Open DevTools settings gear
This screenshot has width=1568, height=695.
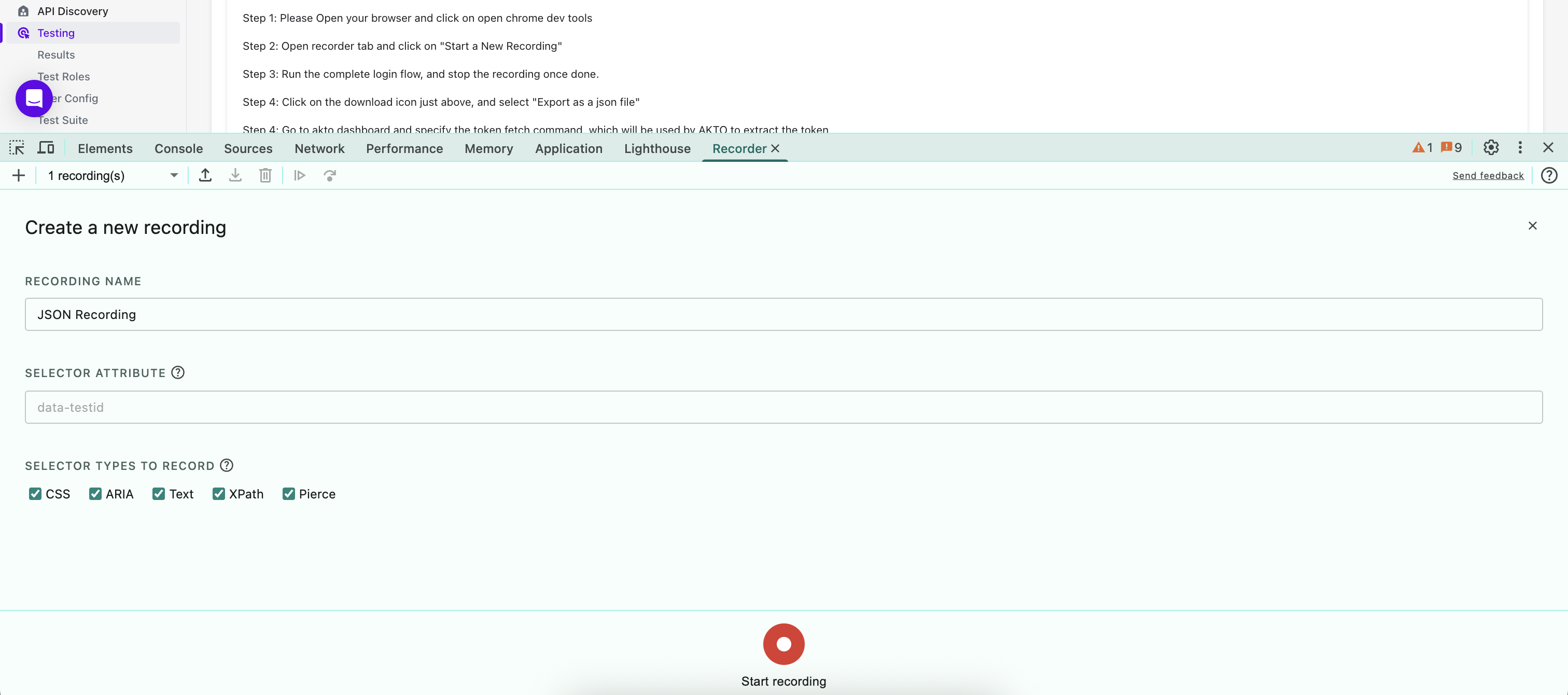tap(1491, 148)
